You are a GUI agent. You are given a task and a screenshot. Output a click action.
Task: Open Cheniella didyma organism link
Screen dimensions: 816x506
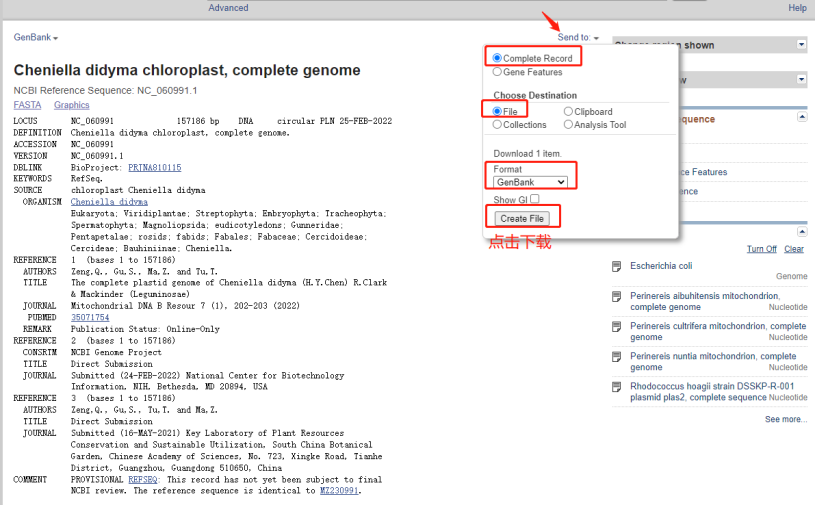click(x=109, y=202)
